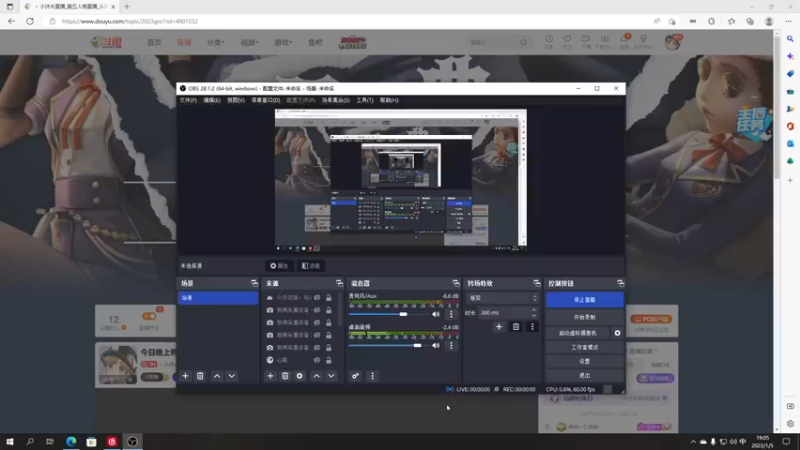800x450 pixels.
Task: Add a new scene with the plus icon
Action: point(185,376)
